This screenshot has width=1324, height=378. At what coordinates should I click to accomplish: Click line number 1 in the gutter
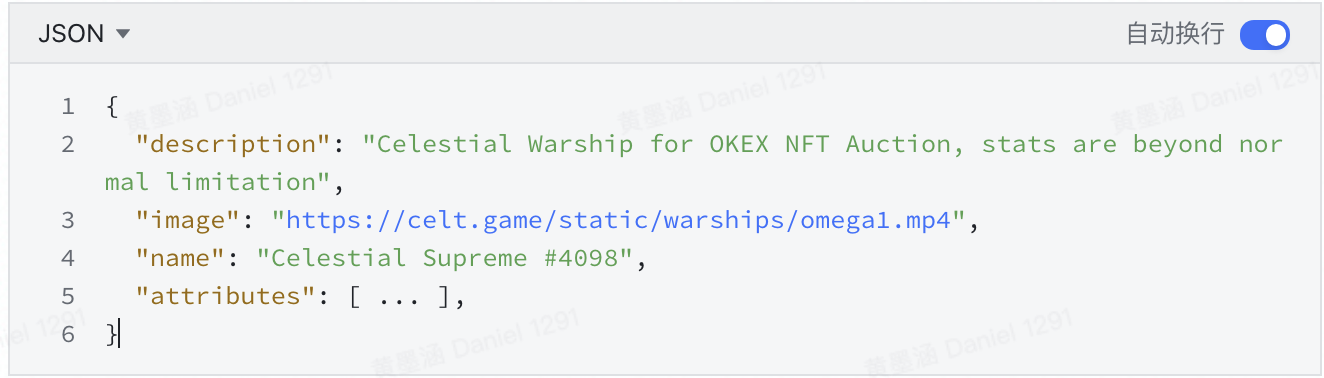point(67,106)
